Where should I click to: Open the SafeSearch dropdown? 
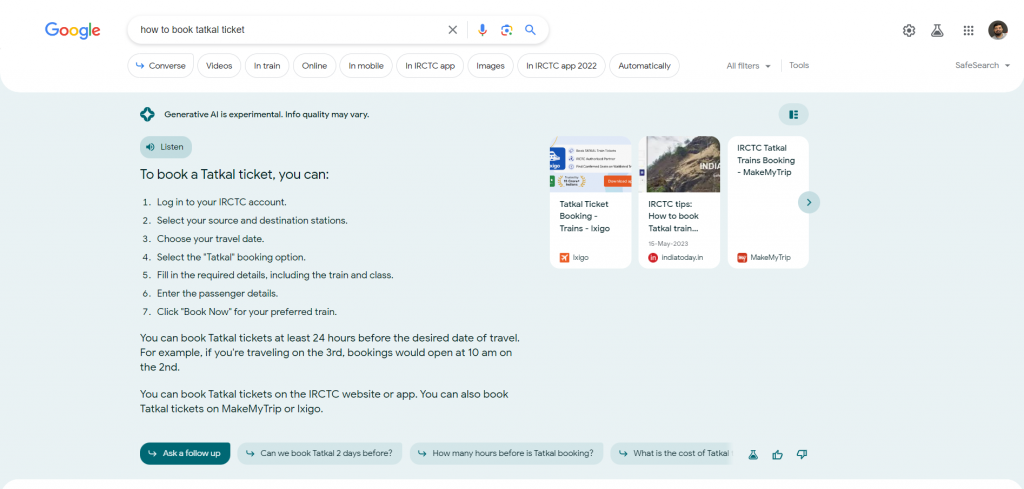tap(982, 66)
